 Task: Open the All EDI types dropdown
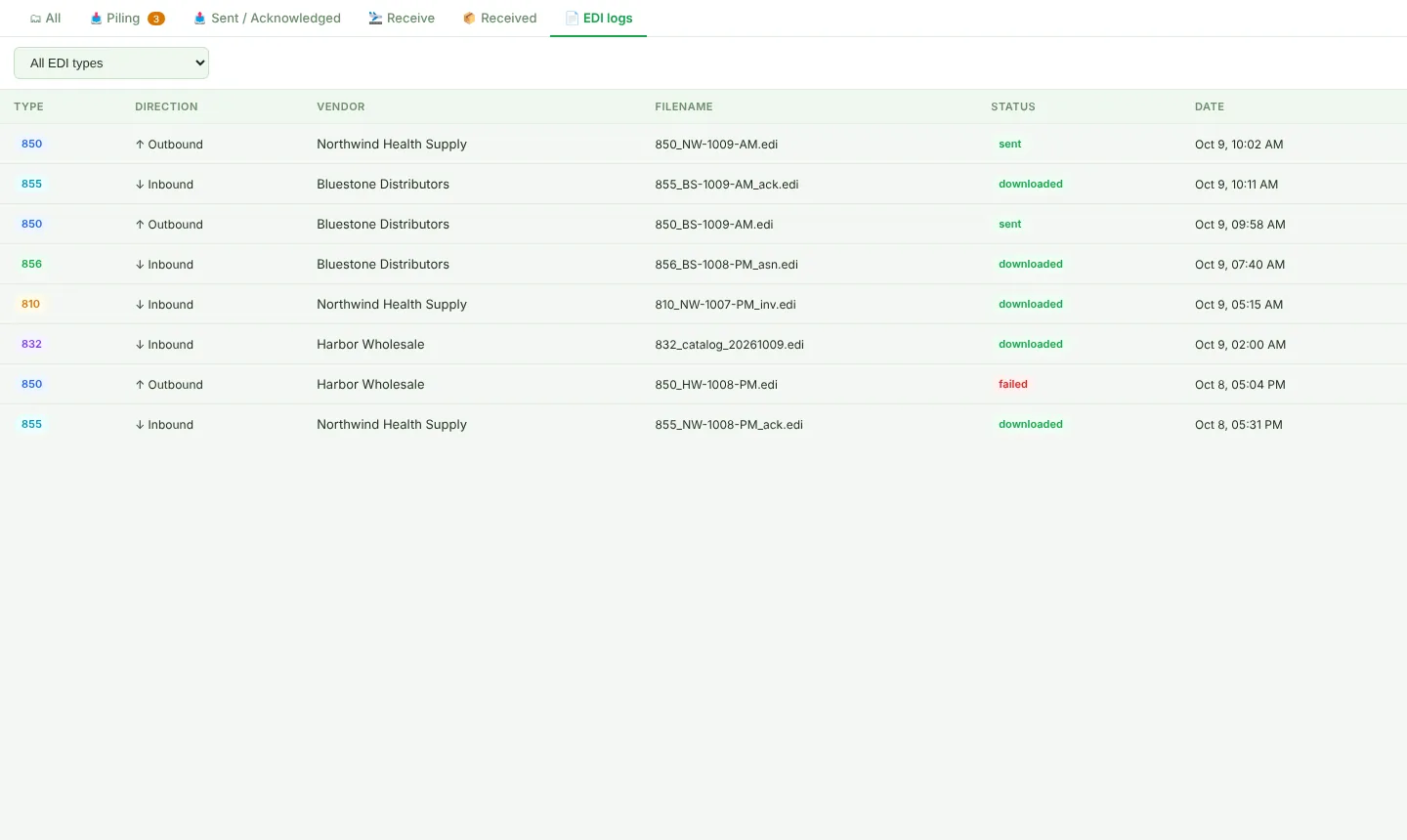point(111,63)
